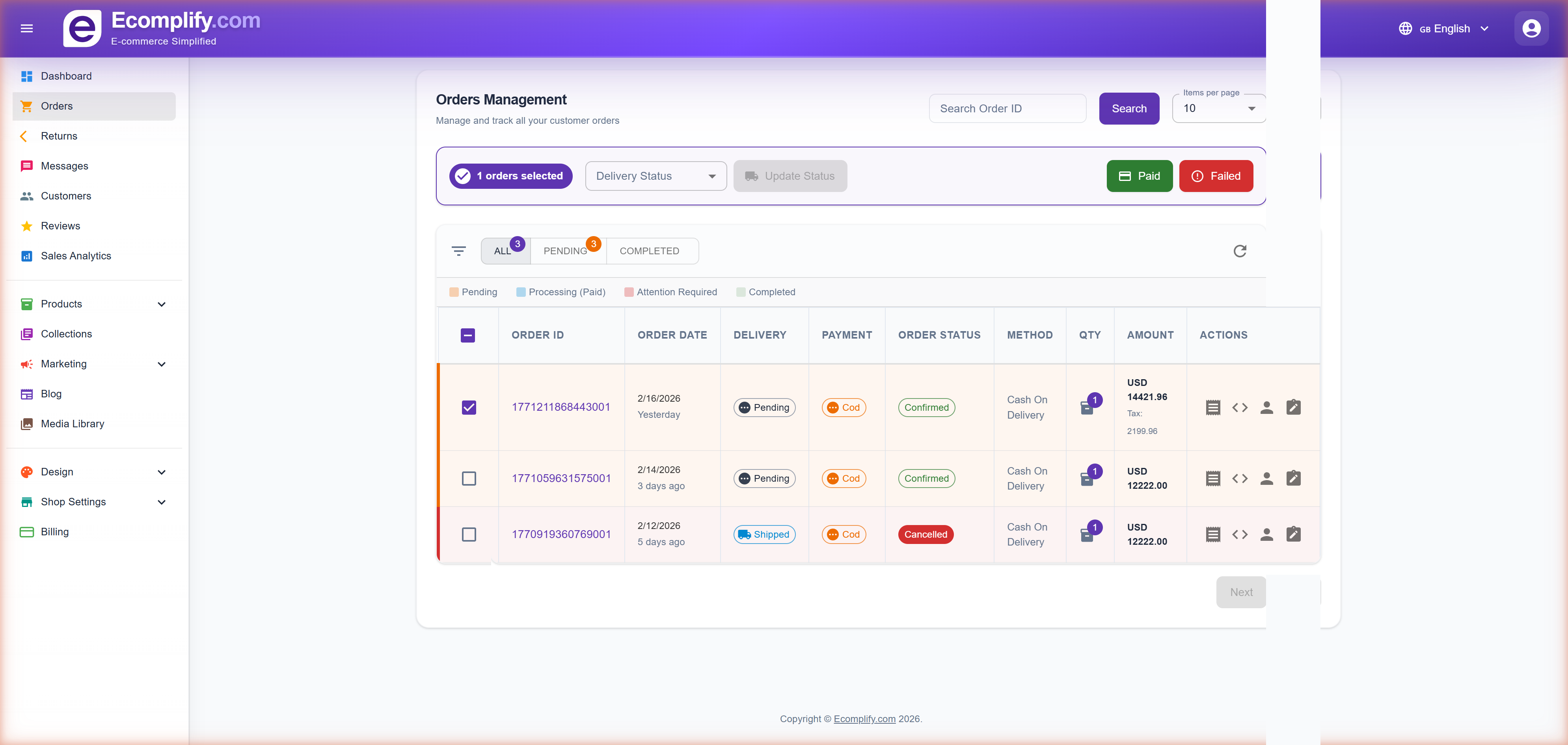View customer details for order 1770919360769001
Viewport: 1568px width, 745px height.
(x=1267, y=534)
